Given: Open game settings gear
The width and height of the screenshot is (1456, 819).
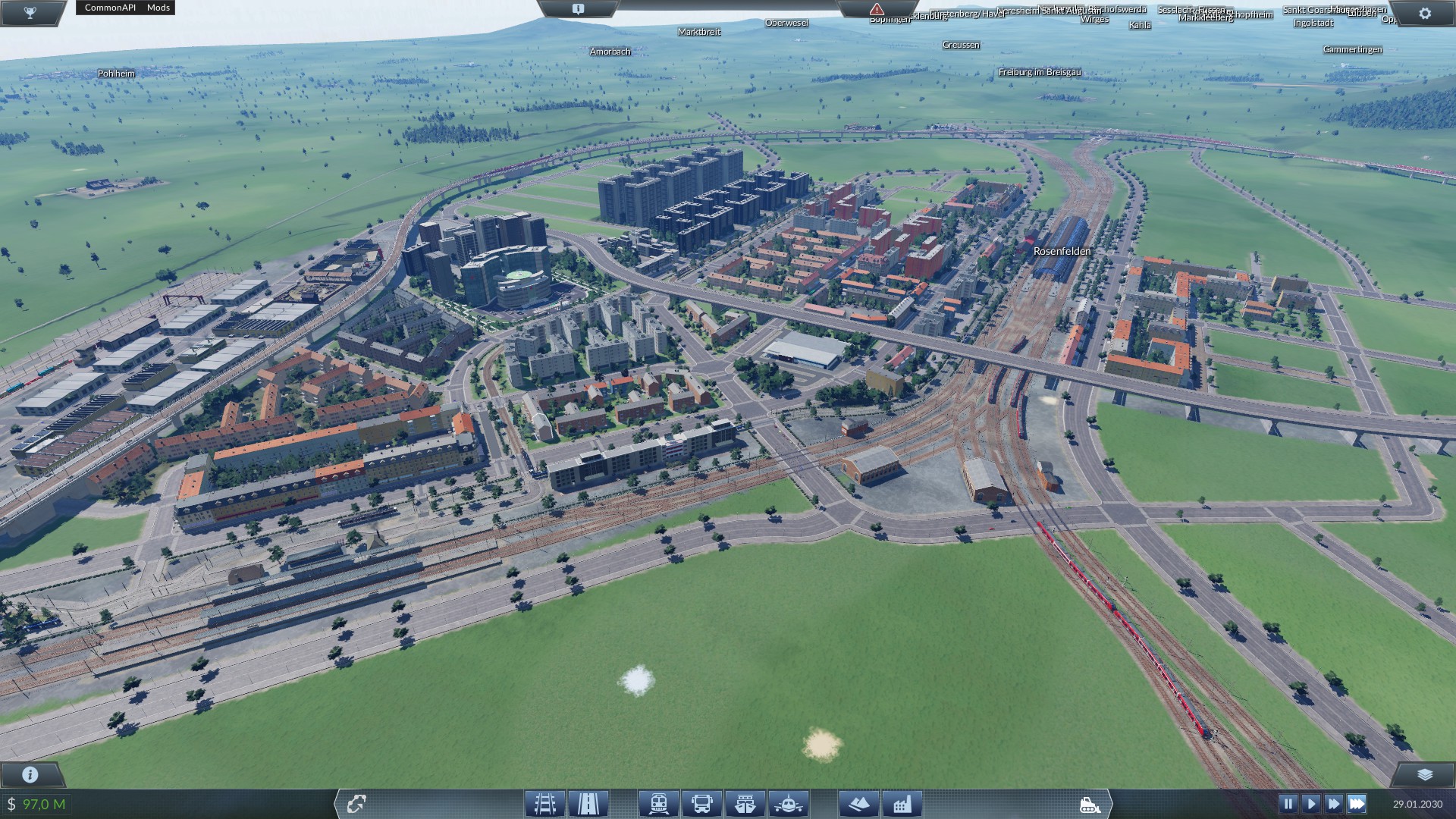Looking at the screenshot, I should [1425, 13].
